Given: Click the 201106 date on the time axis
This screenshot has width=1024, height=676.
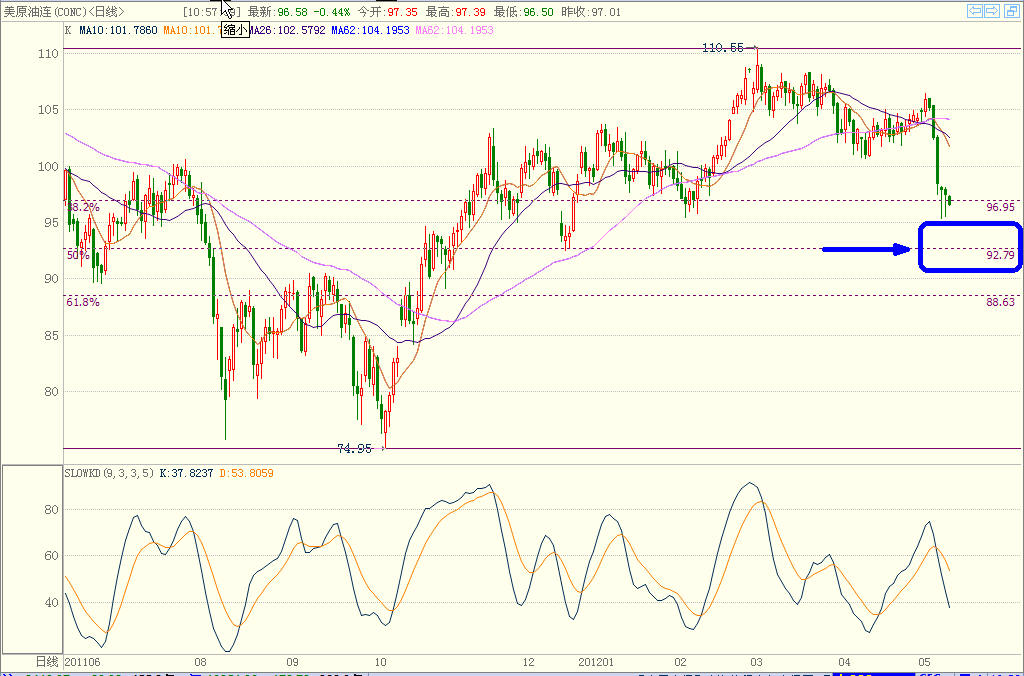Looking at the screenshot, I should (82, 662).
